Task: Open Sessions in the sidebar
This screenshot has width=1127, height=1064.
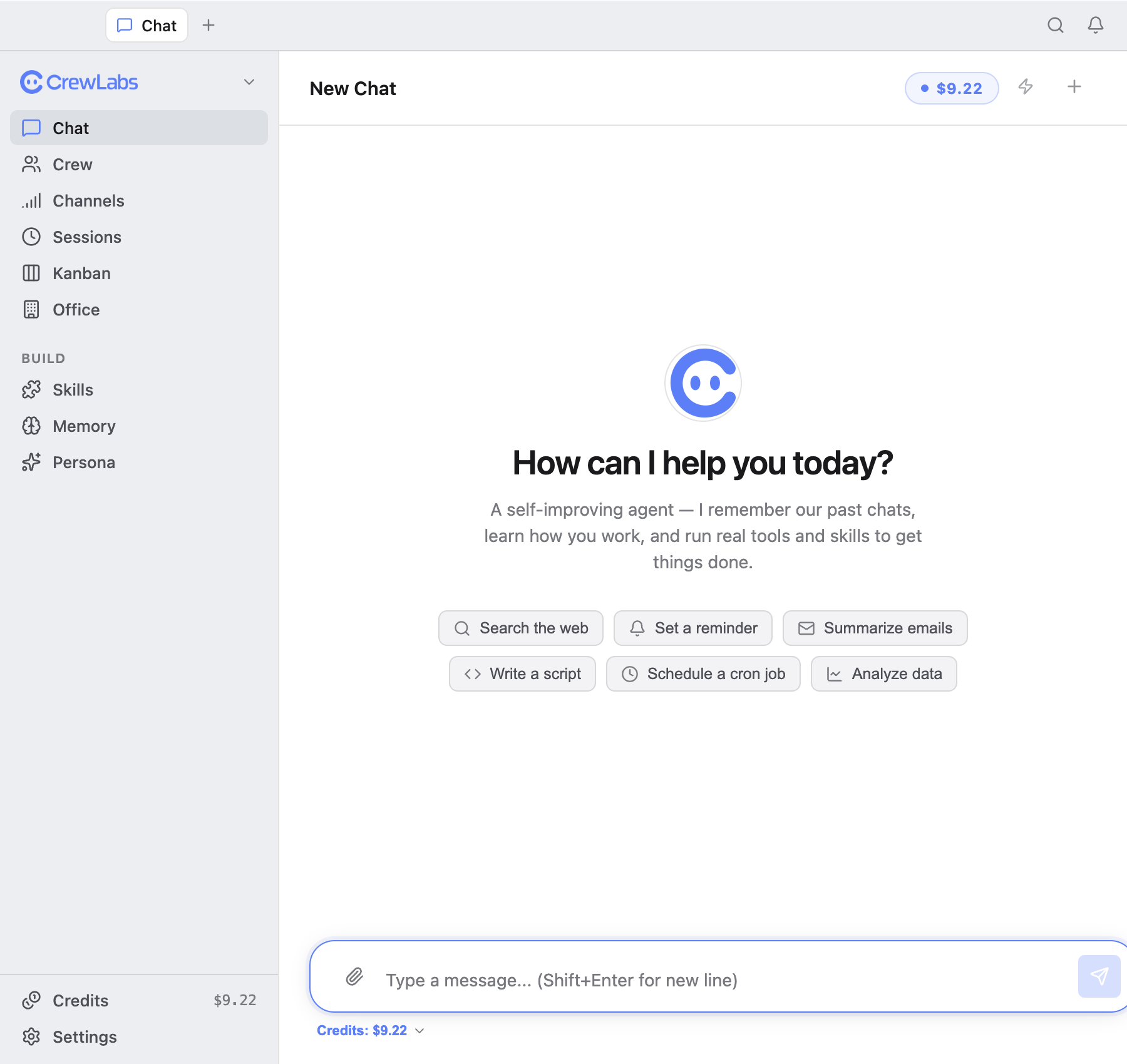Action: pyautogui.click(x=139, y=237)
